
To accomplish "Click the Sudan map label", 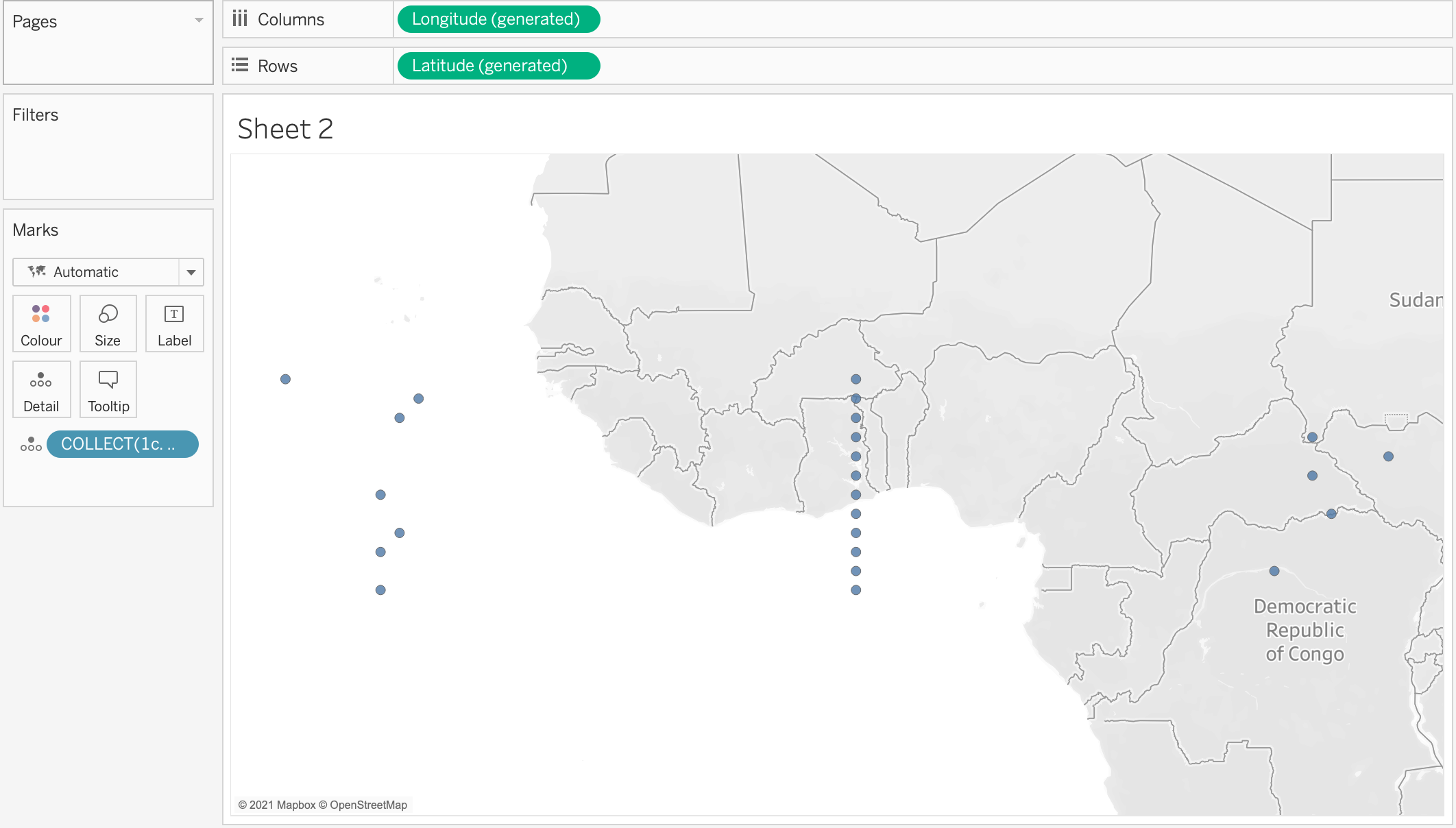I will [x=1415, y=300].
